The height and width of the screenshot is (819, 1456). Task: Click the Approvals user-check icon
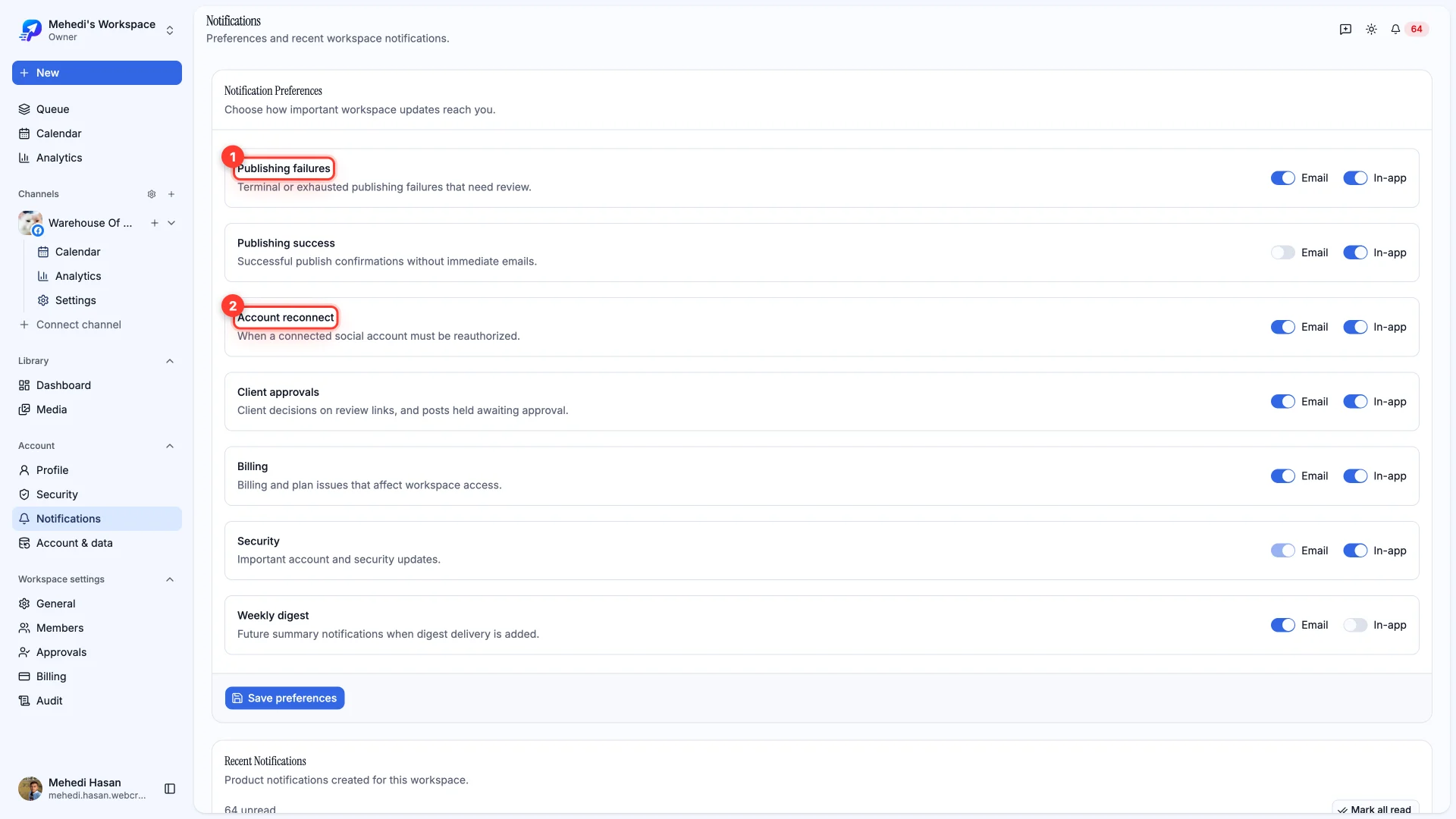point(24,652)
